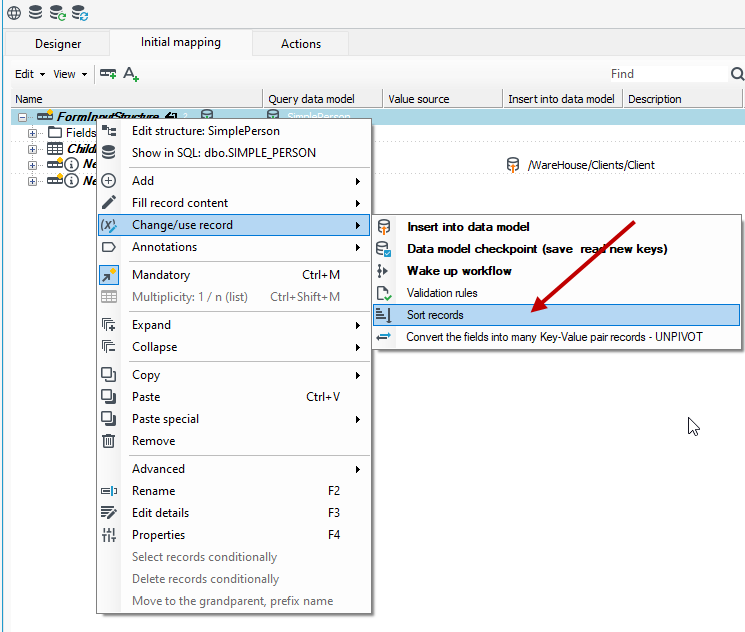Open the Fill record content submenu arrow
The width and height of the screenshot is (745, 632).
[357, 203]
